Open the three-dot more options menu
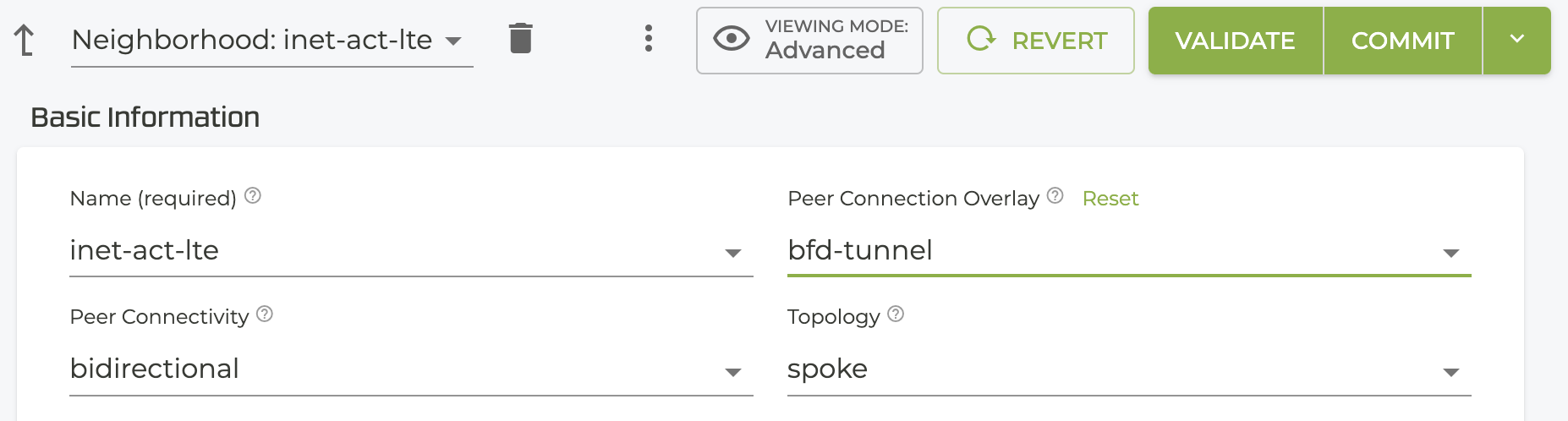 pos(649,38)
